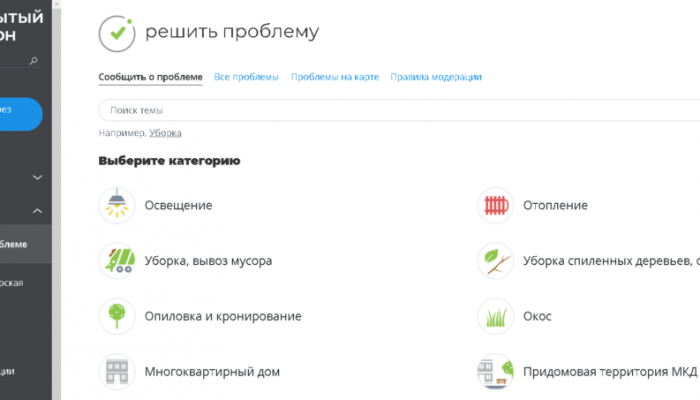
Task: Go to the Правила модерации tab
Action: tap(436, 77)
